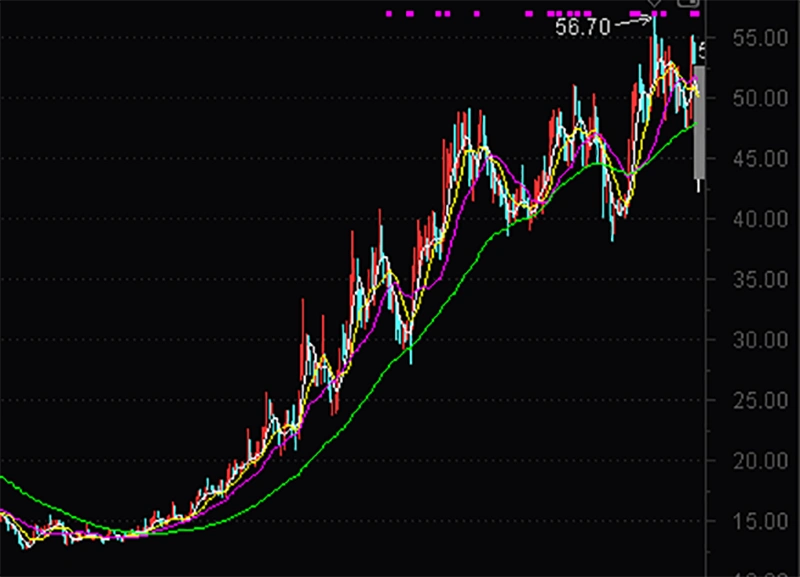Click the green moving average line's left start

[3, 479]
